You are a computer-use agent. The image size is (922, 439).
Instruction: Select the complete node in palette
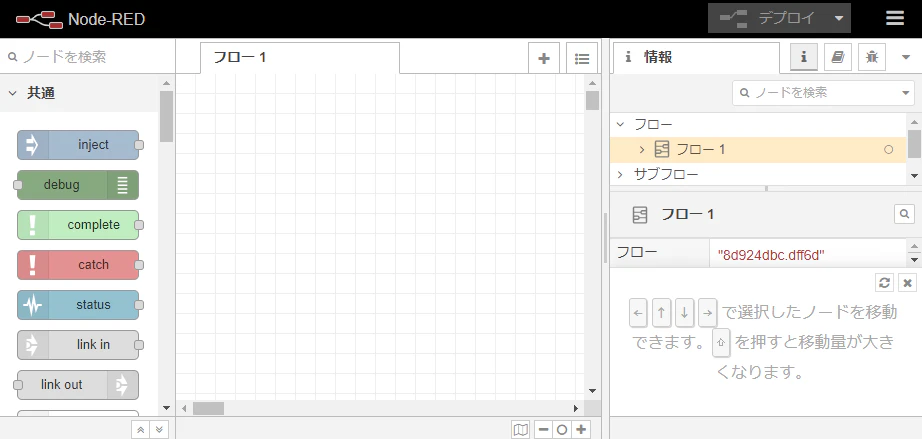point(78,224)
